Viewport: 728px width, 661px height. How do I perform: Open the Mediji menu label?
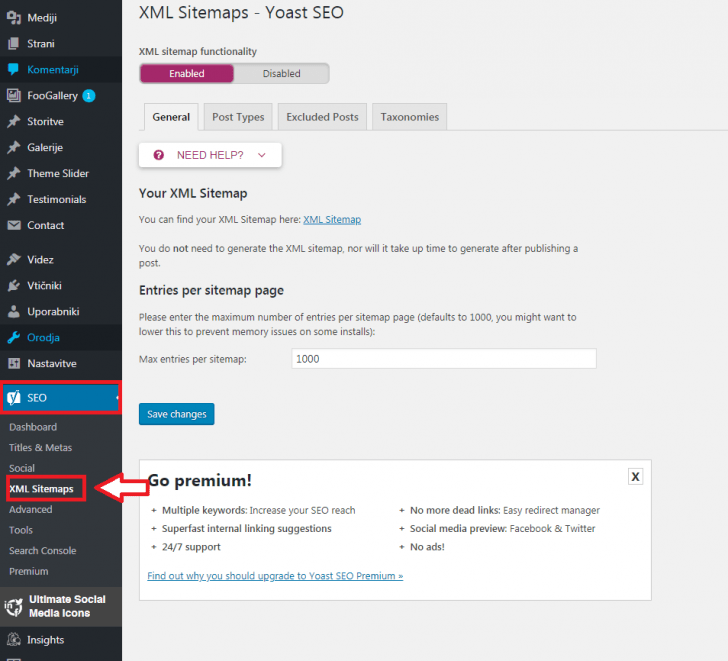coord(42,18)
